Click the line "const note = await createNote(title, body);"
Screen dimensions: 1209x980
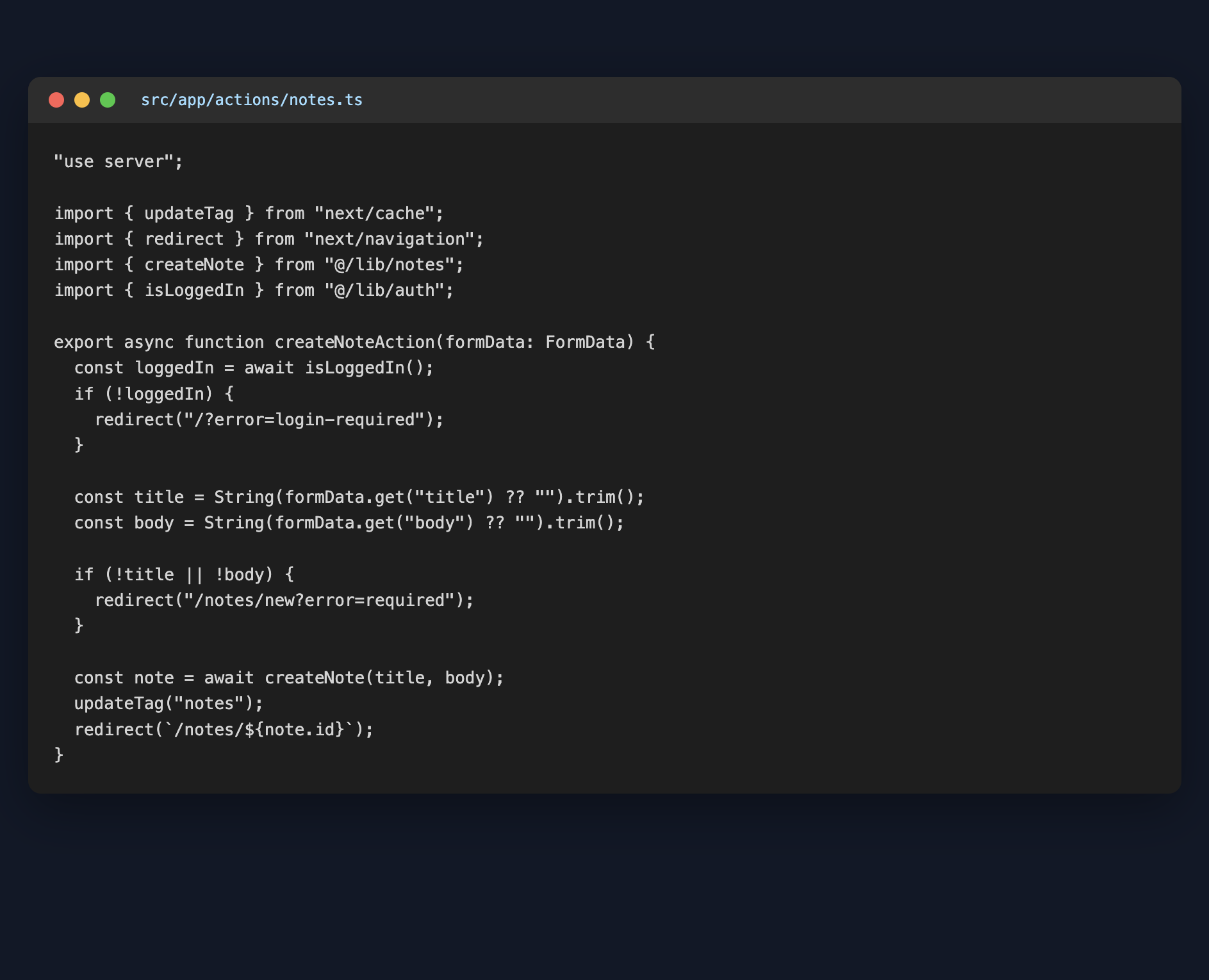pos(289,678)
